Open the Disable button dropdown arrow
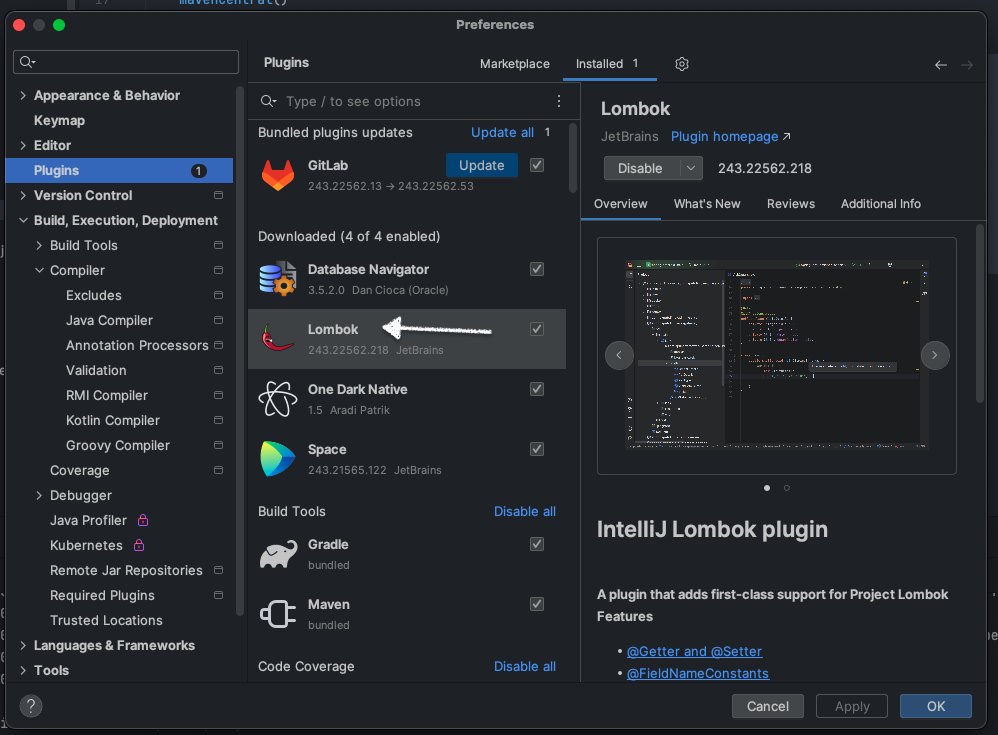 (x=691, y=169)
